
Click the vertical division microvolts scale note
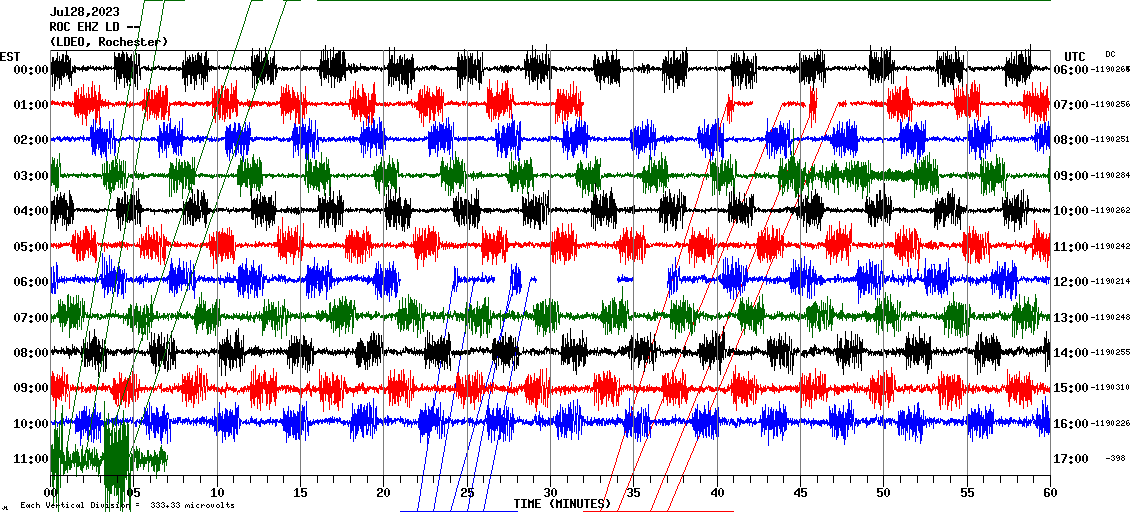point(127,505)
